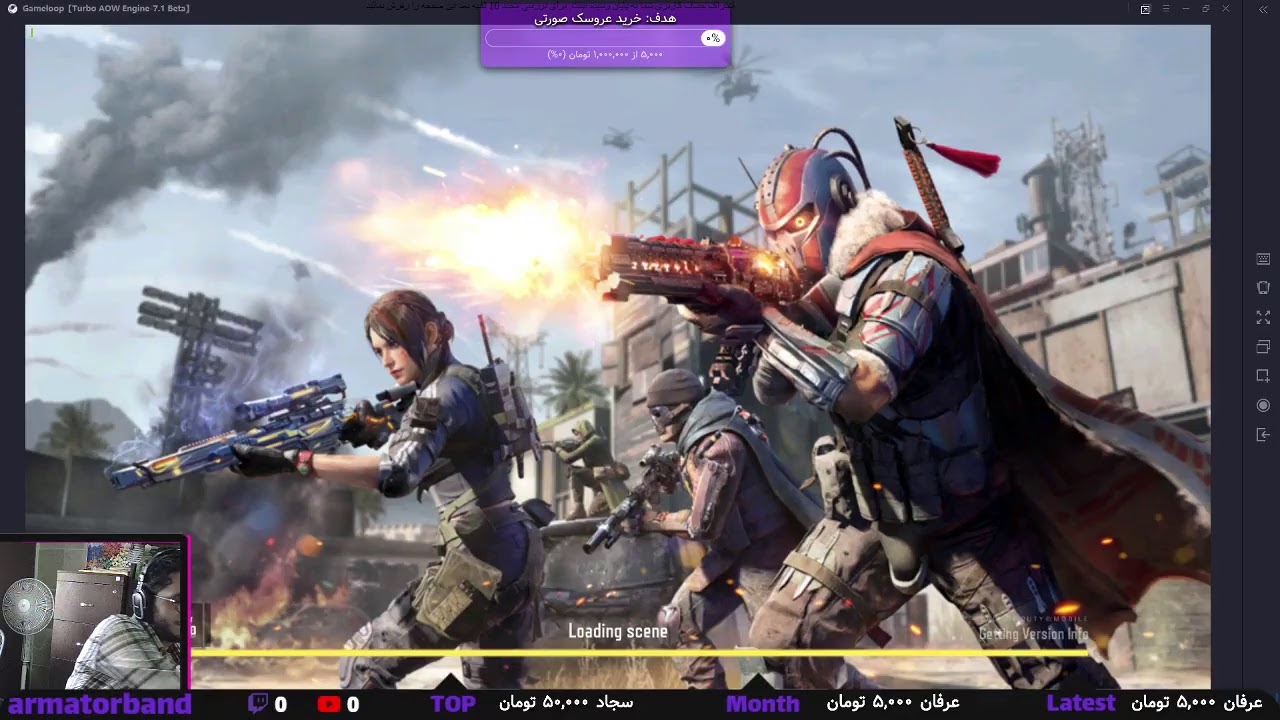Image resolution: width=1280 pixels, height=720 pixels.
Task: Click the donation goal progress bar
Action: pos(605,38)
